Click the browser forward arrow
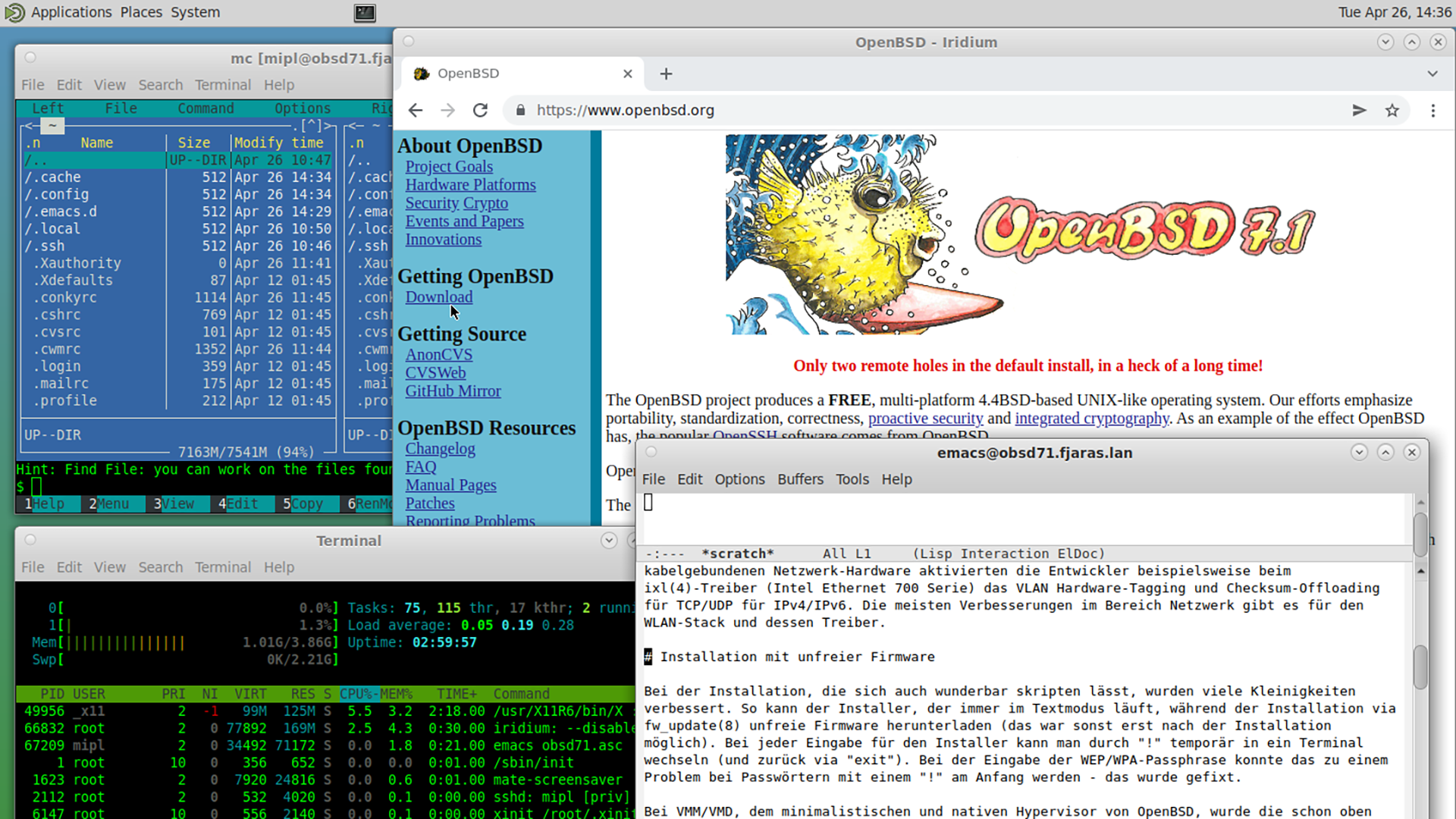 coord(448,110)
